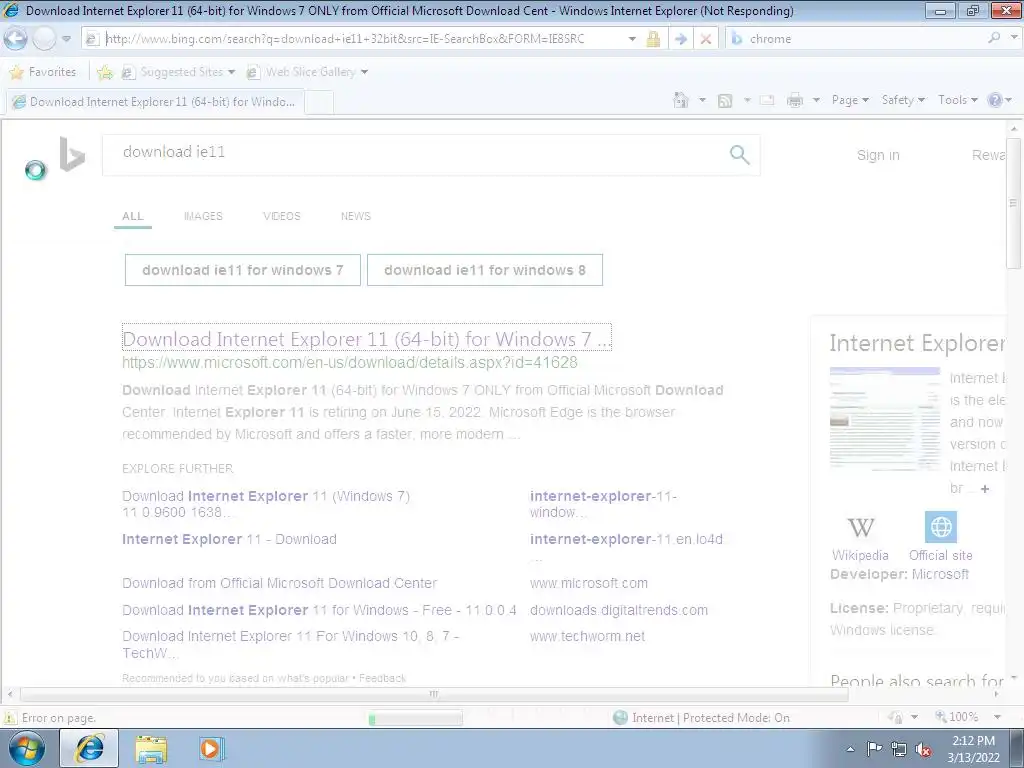Screen dimensions: 1024x768
Task: Open the Favorites button
Action: tap(43, 72)
